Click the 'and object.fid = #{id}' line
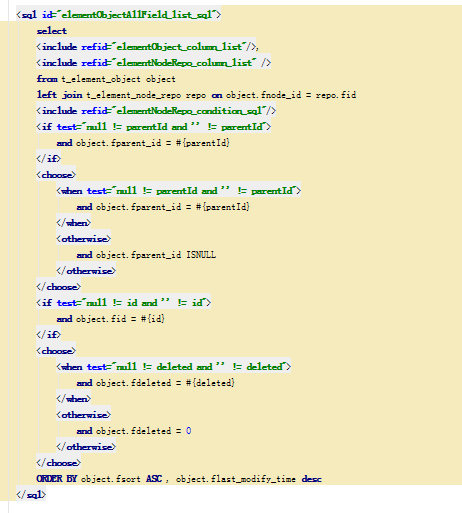This screenshot has height=513, width=462. [x=111, y=319]
